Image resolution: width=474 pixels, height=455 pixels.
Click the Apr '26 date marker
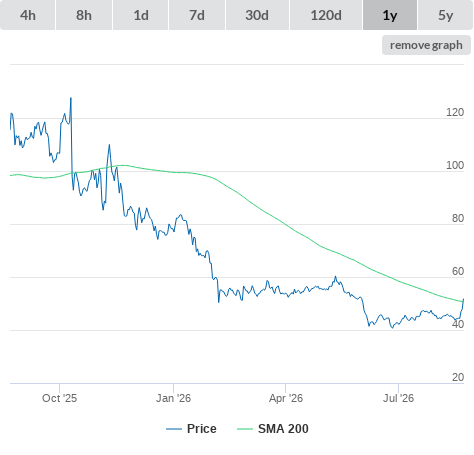(x=286, y=398)
